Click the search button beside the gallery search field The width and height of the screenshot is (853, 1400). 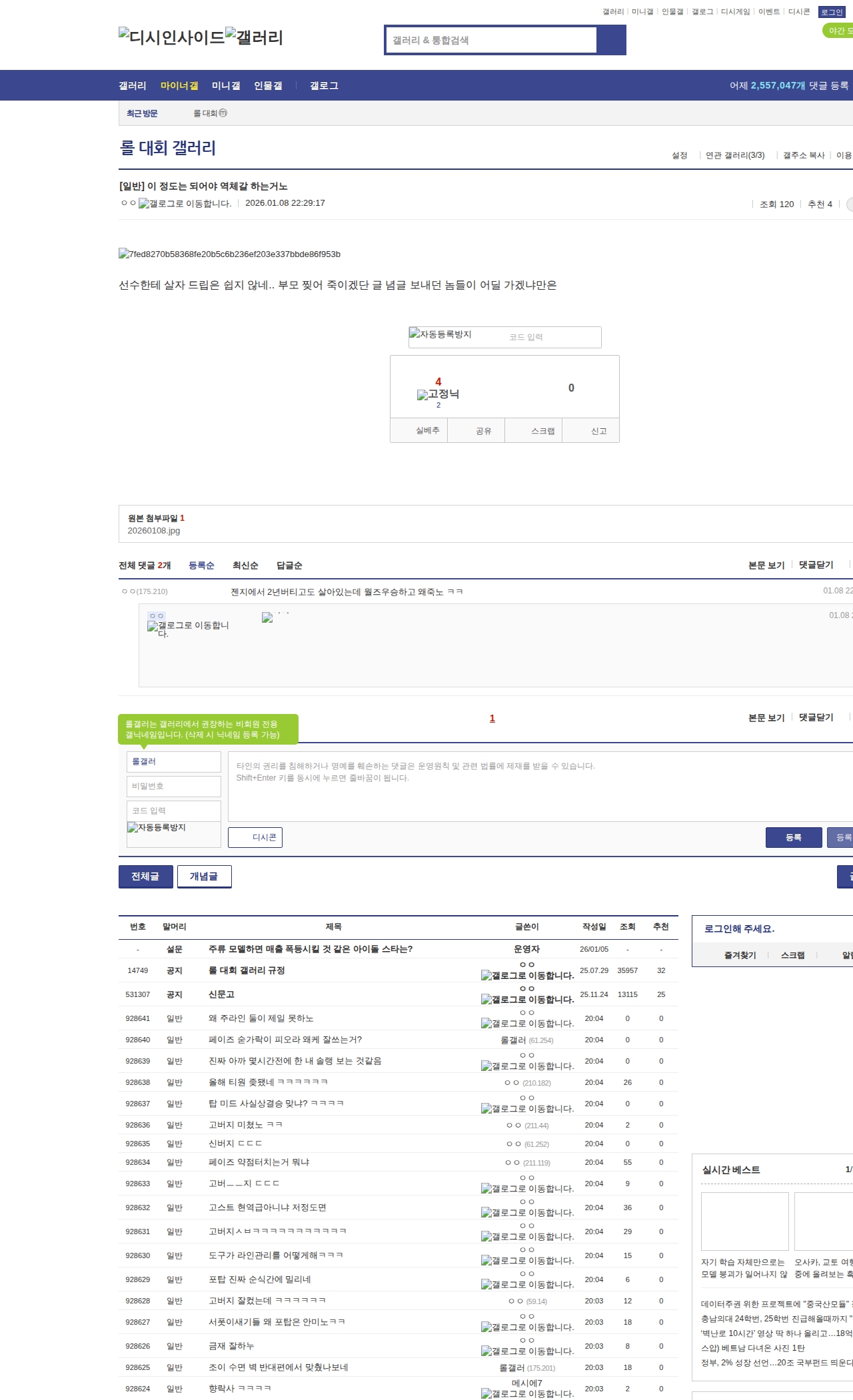click(611, 40)
